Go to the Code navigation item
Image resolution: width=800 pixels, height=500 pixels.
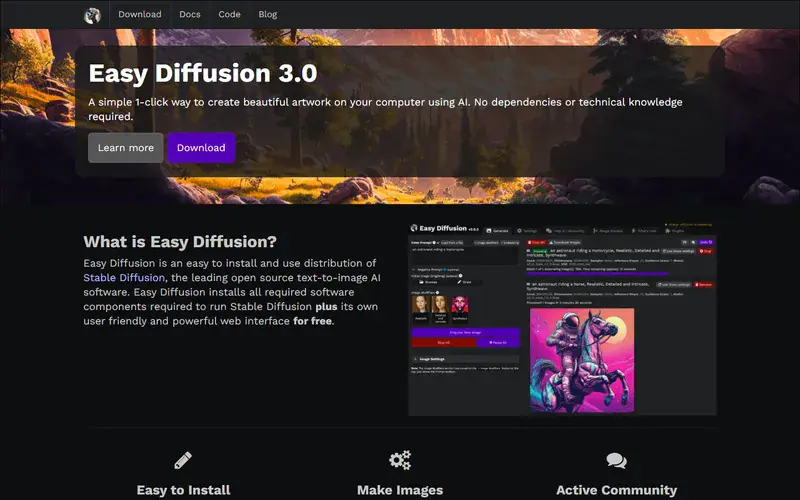tap(230, 14)
